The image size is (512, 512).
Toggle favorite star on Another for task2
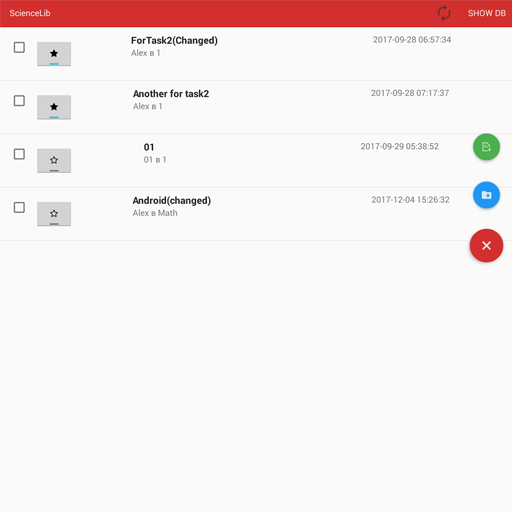point(54,107)
